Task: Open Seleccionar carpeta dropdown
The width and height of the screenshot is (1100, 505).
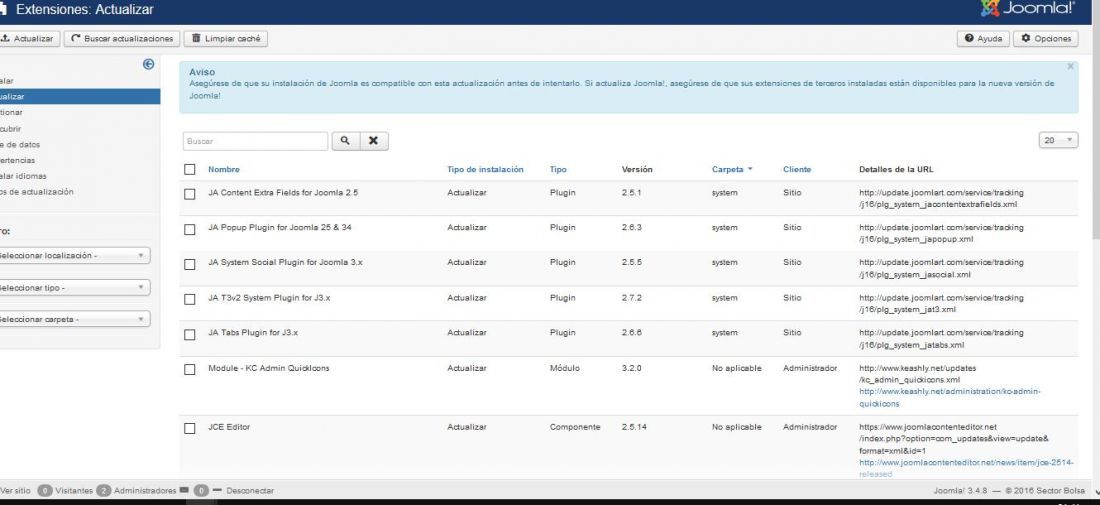Action: tap(74, 319)
